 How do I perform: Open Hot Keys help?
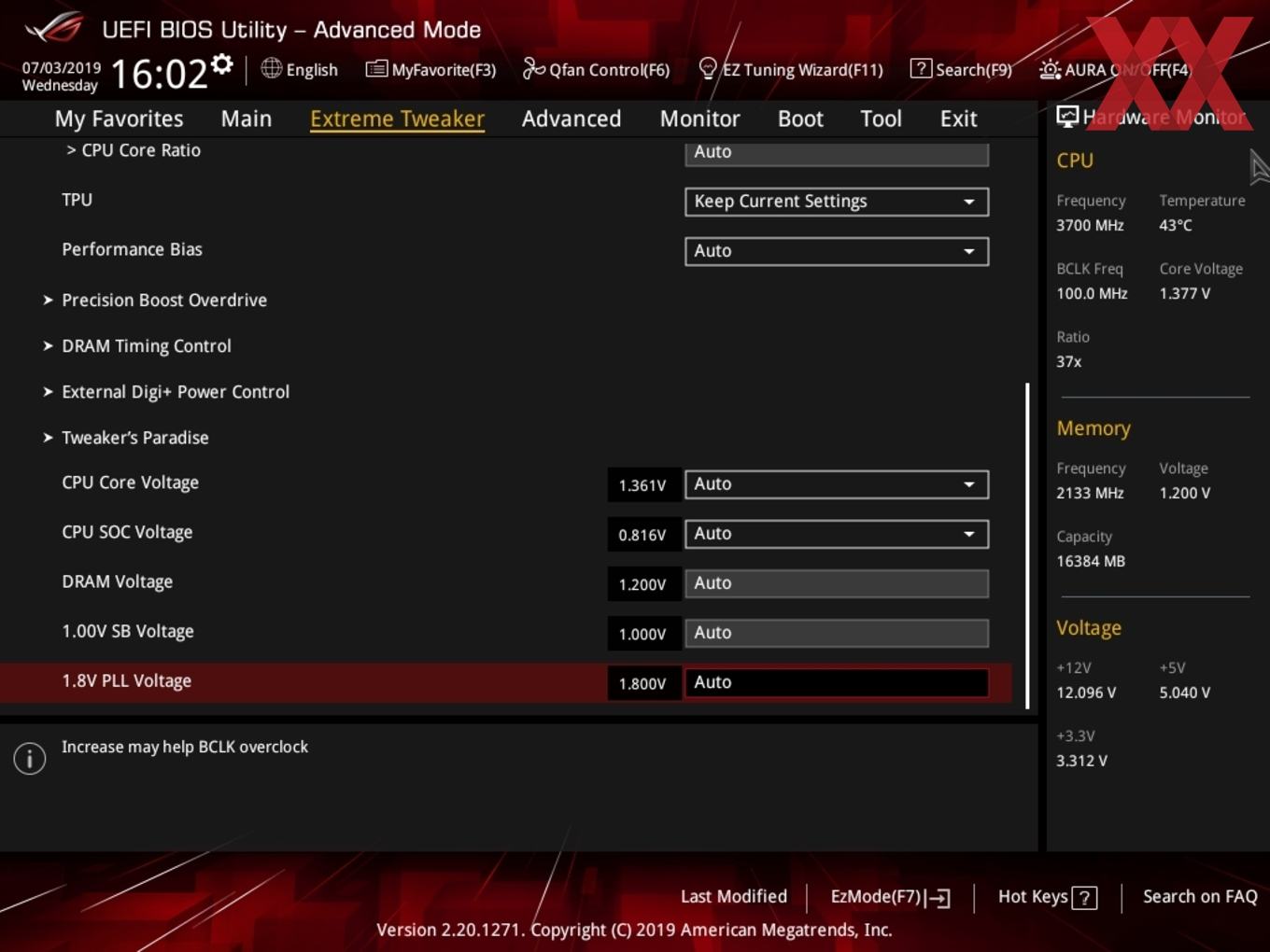[x=1047, y=897]
